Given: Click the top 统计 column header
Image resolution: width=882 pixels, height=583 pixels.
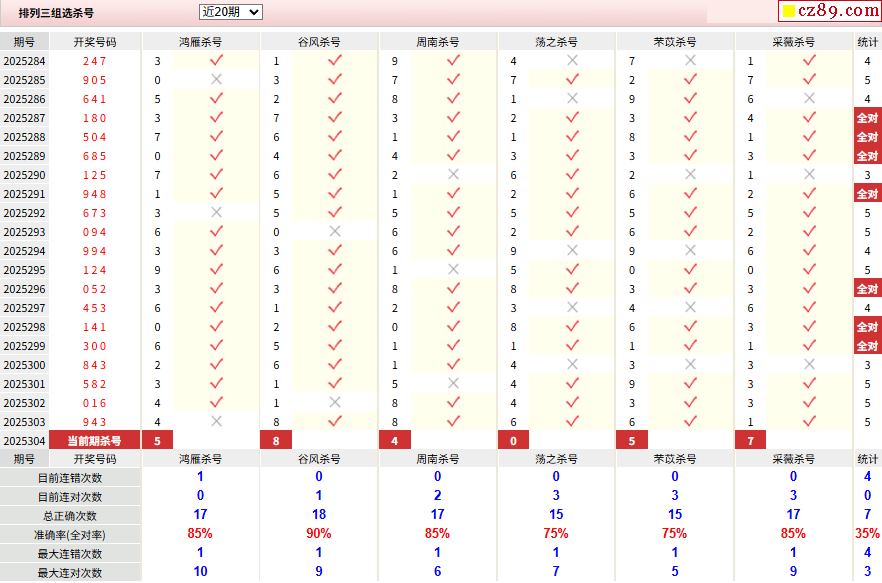Looking at the screenshot, I should (867, 42).
